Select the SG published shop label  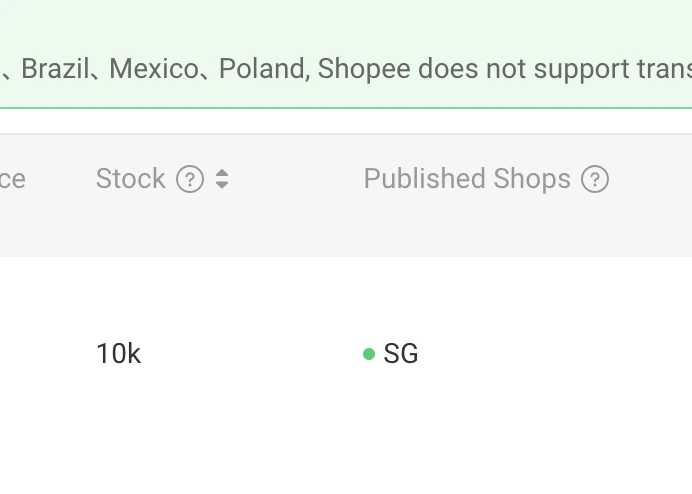click(x=401, y=353)
